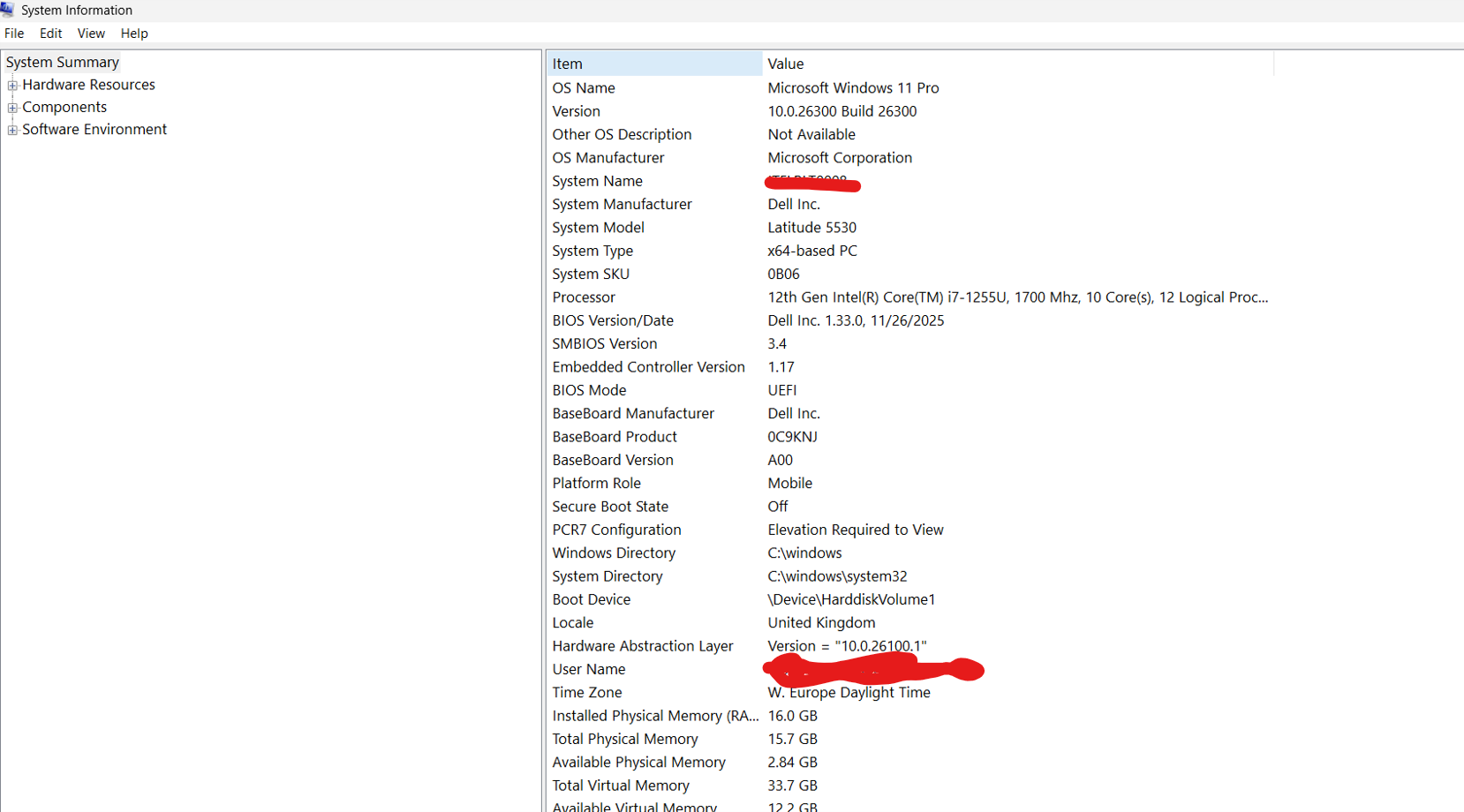Select the 12th Gen Intel processor value
Viewport: 1464px width, 812px height.
coord(1018,297)
